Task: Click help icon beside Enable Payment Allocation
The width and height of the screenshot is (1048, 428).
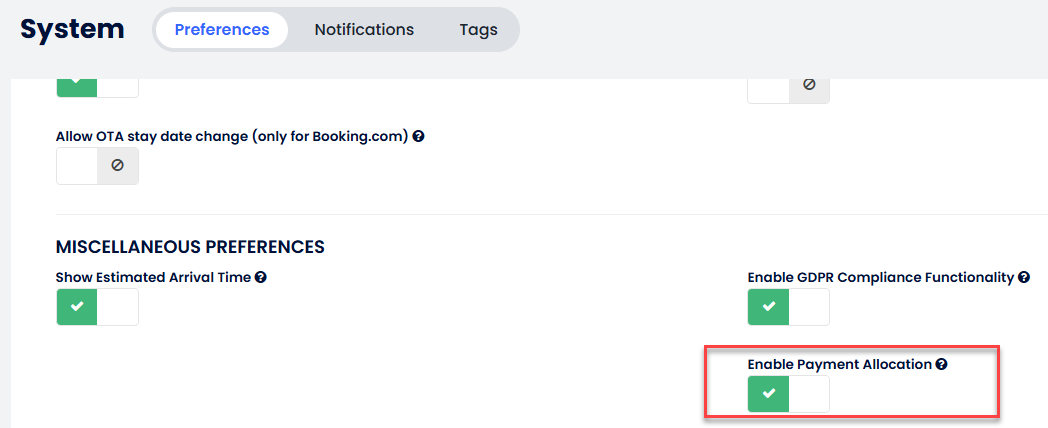Action: [941, 365]
